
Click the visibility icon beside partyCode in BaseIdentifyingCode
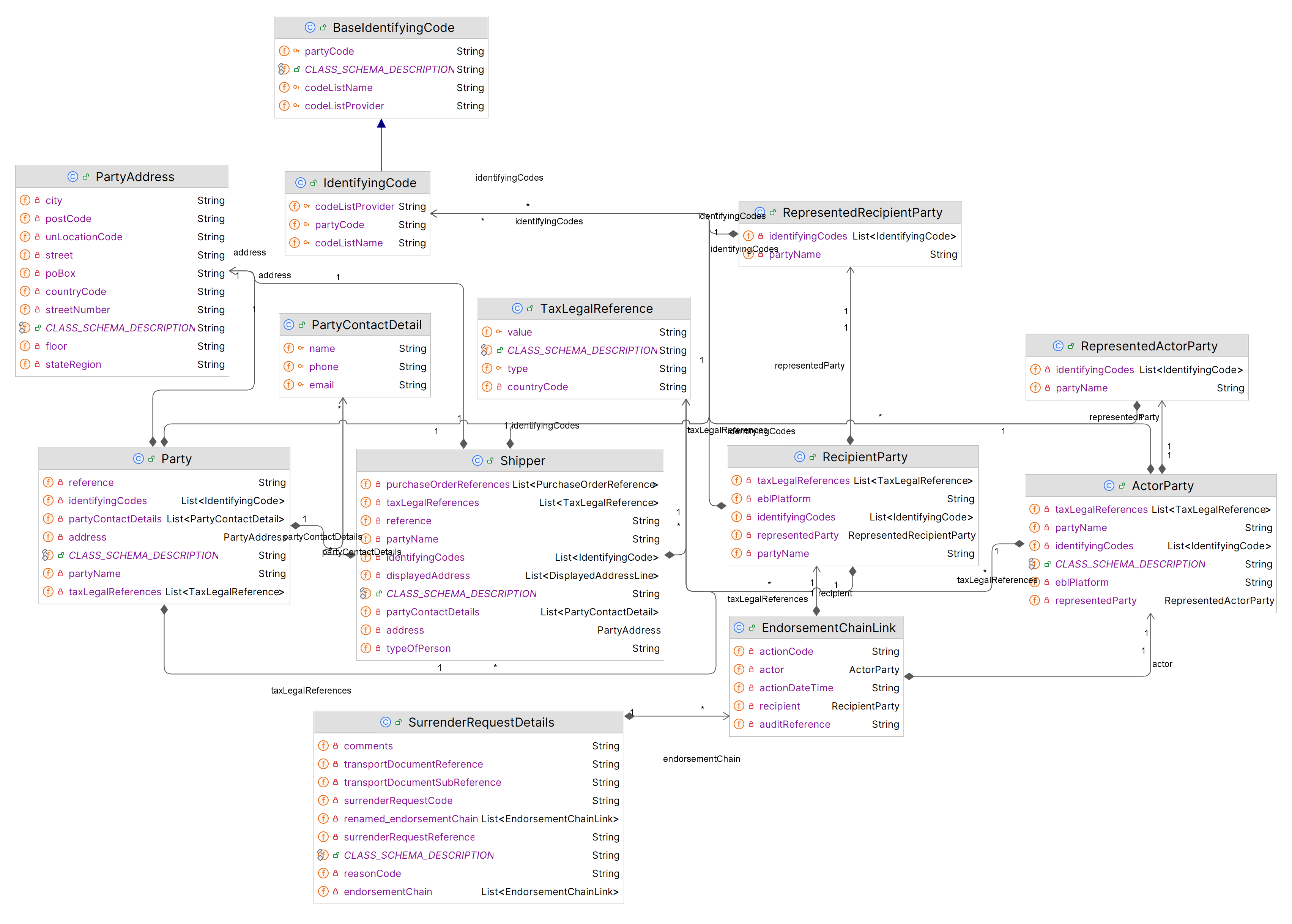click(296, 50)
